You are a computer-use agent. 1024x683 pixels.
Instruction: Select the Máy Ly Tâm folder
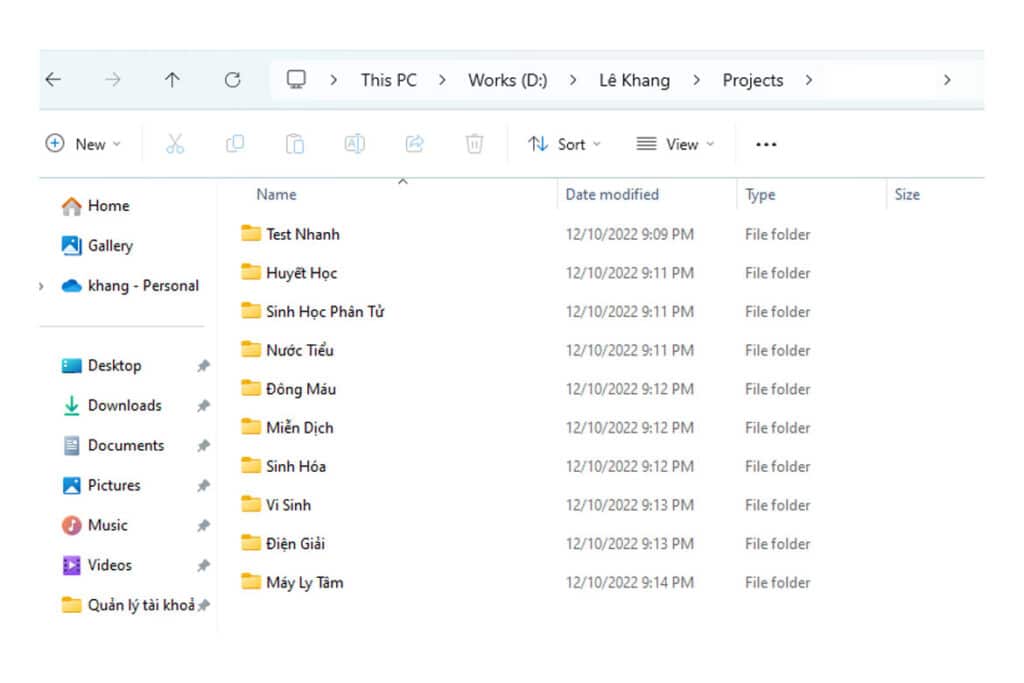pyautogui.click(x=292, y=582)
